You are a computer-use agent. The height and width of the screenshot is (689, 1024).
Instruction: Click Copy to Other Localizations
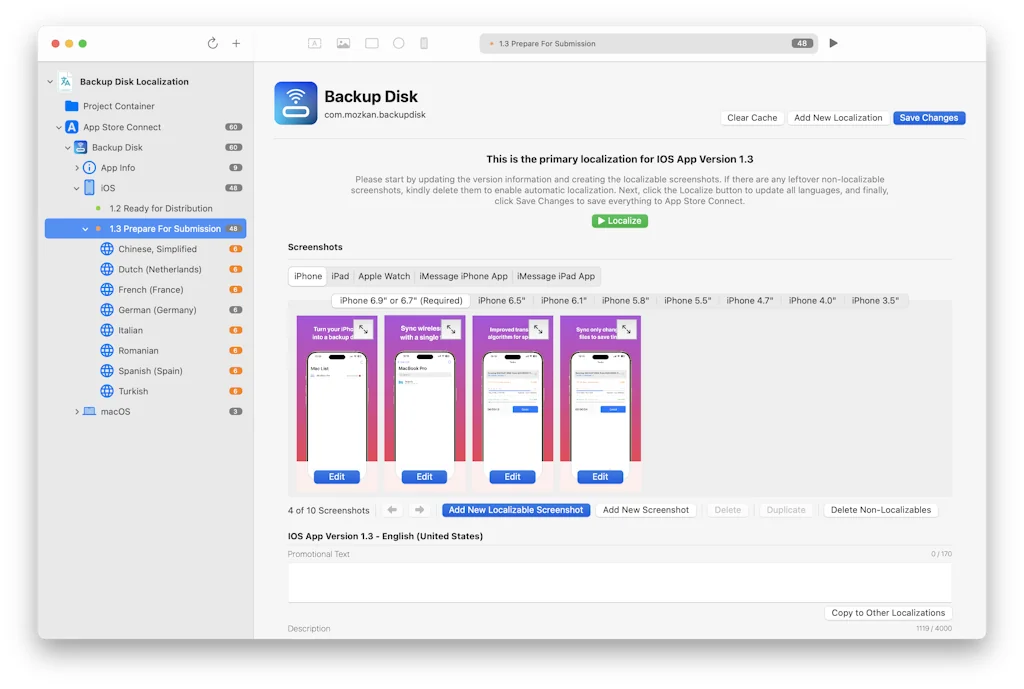(x=888, y=613)
